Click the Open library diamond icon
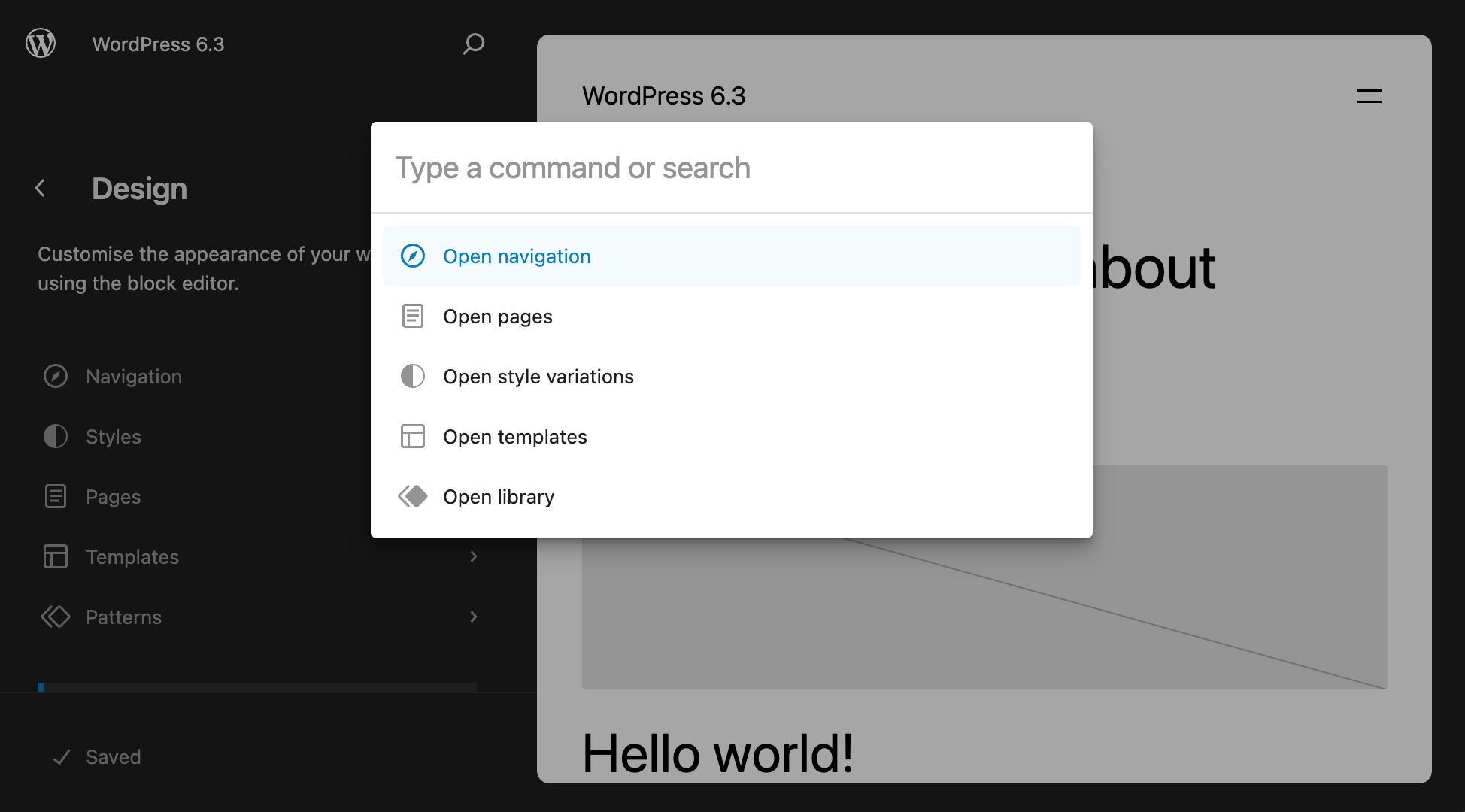Viewport: 1465px width, 812px height. pos(412,496)
